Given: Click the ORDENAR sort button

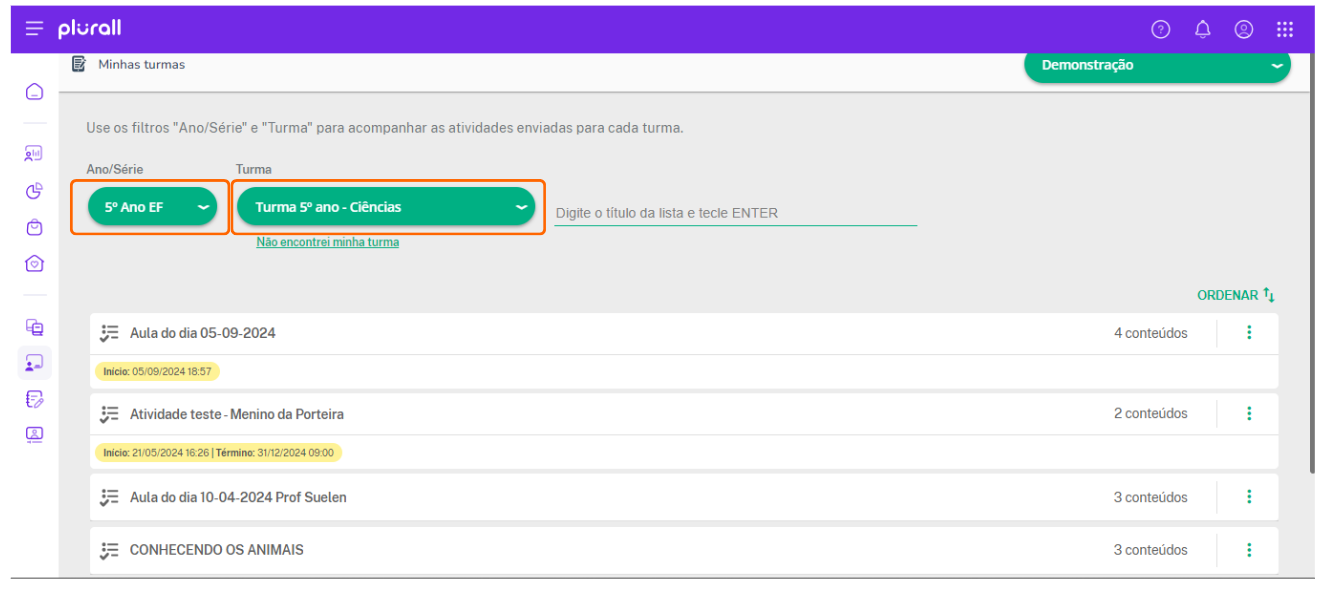Looking at the screenshot, I should (1236, 295).
